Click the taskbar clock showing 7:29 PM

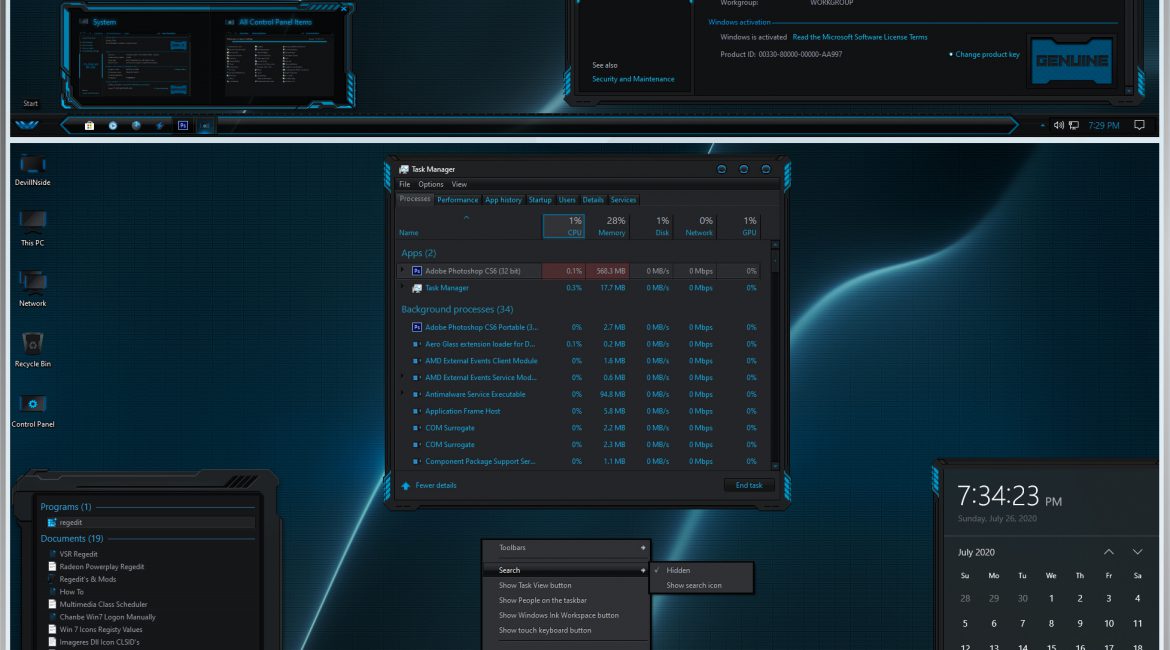(x=1104, y=125)
